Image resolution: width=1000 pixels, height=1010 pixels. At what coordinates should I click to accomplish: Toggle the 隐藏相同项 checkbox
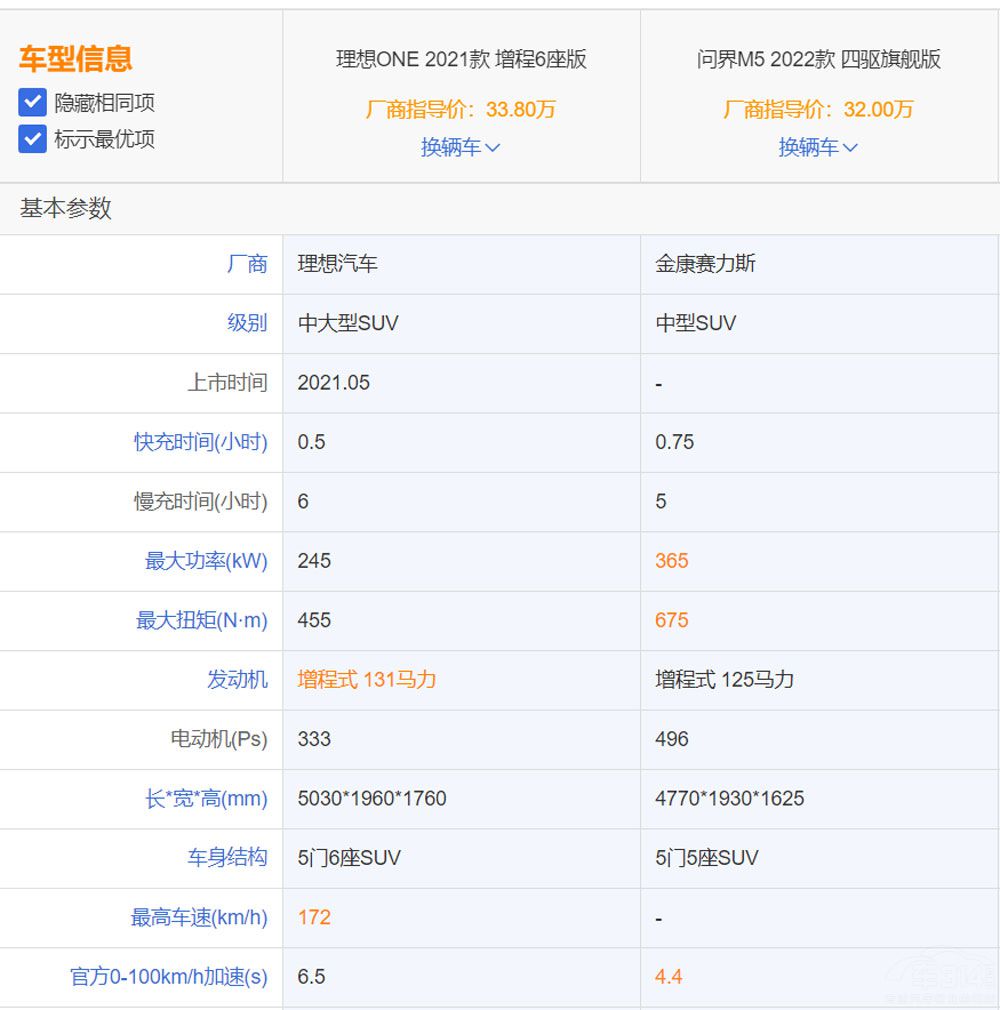[33, 103]
